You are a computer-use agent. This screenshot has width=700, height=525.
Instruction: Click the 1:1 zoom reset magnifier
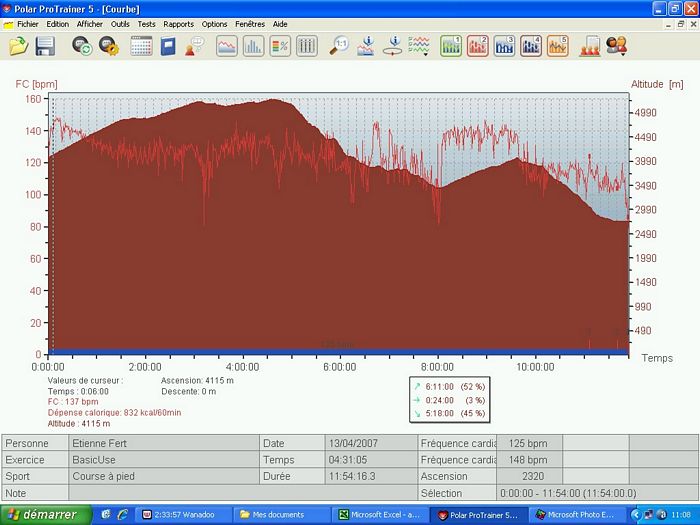click(x=340, y=46)
